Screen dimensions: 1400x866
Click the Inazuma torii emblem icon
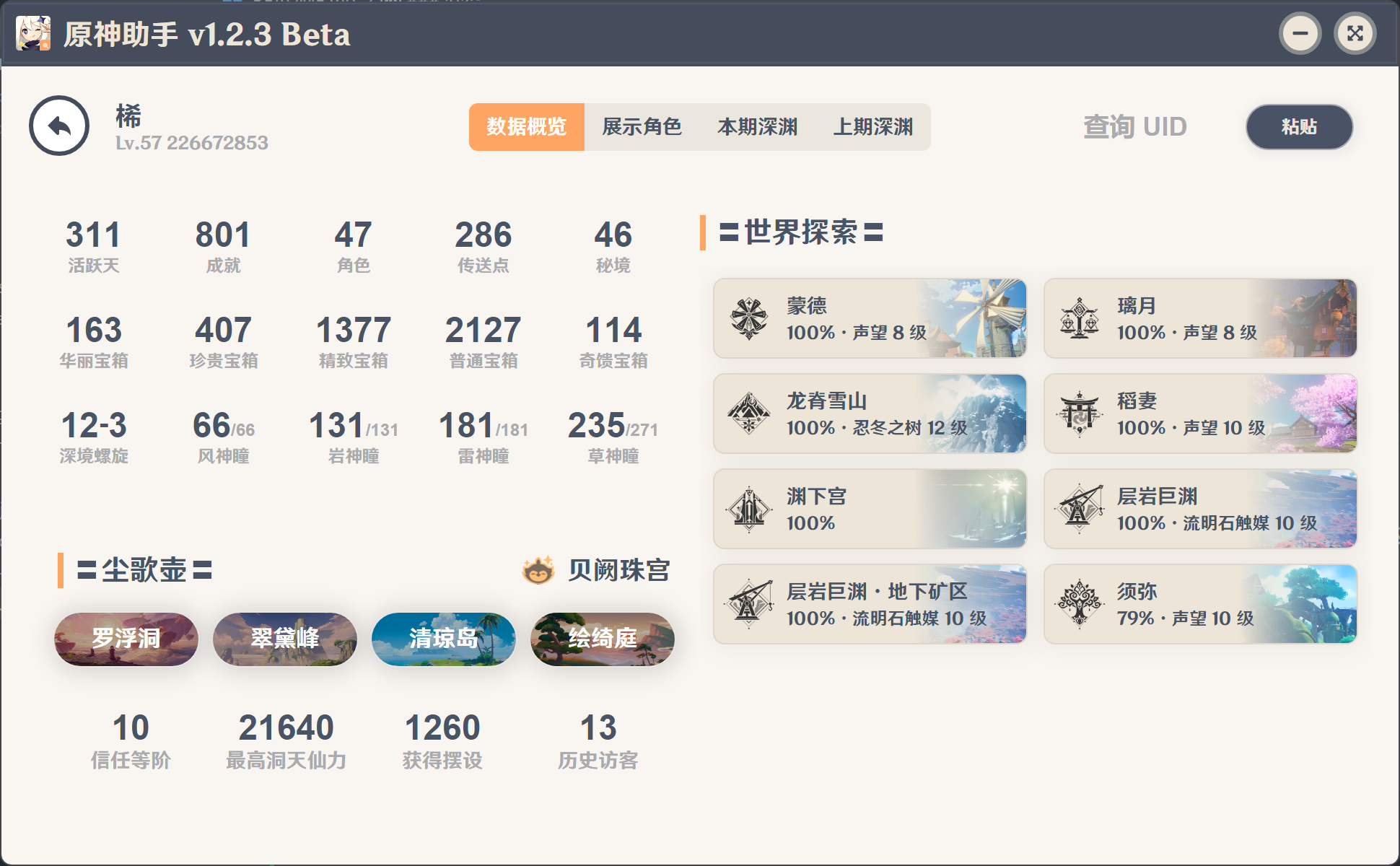[x=1080, y=414]
